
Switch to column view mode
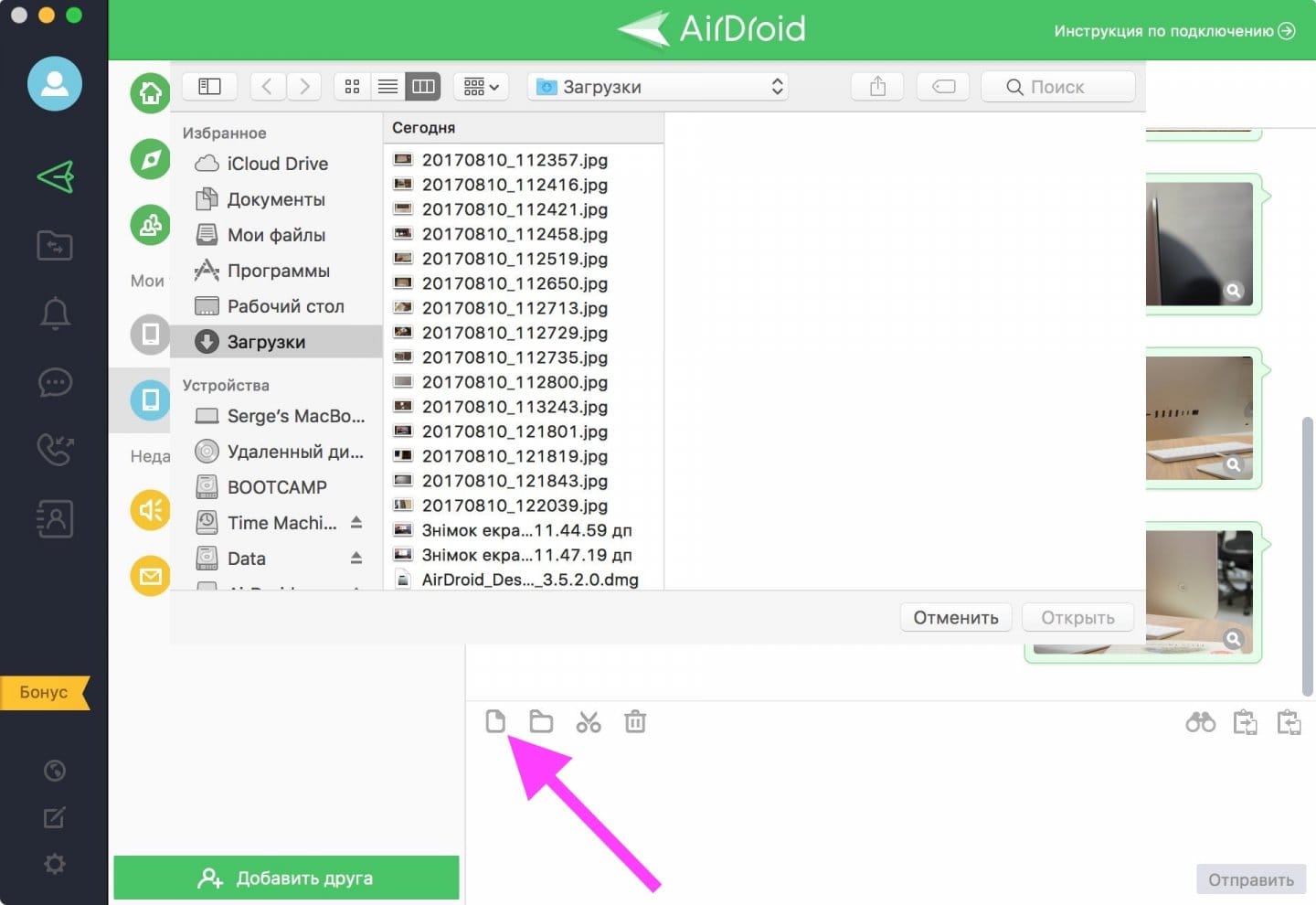click(x=423, y=86)
